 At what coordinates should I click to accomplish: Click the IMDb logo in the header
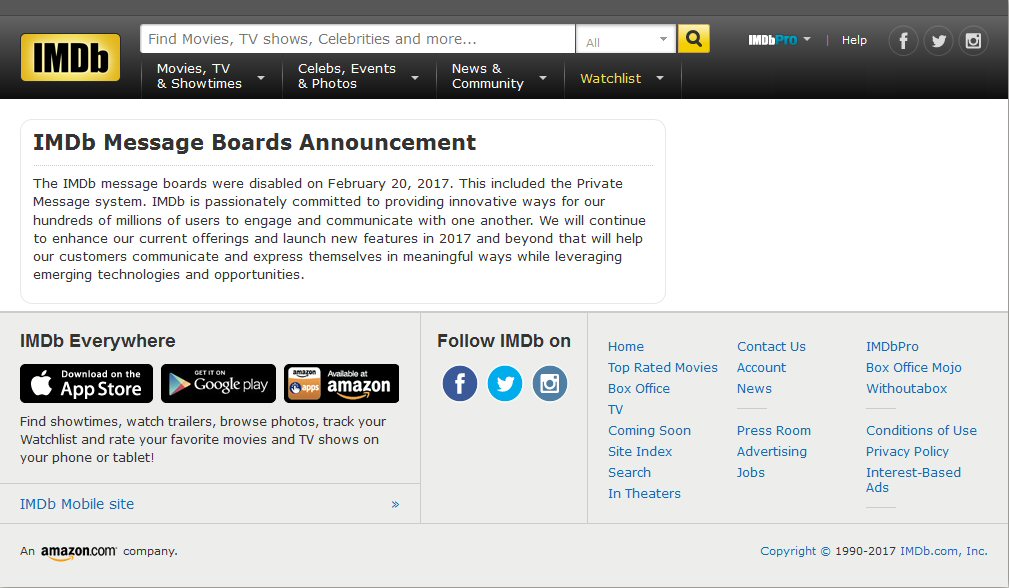point(70,58)
